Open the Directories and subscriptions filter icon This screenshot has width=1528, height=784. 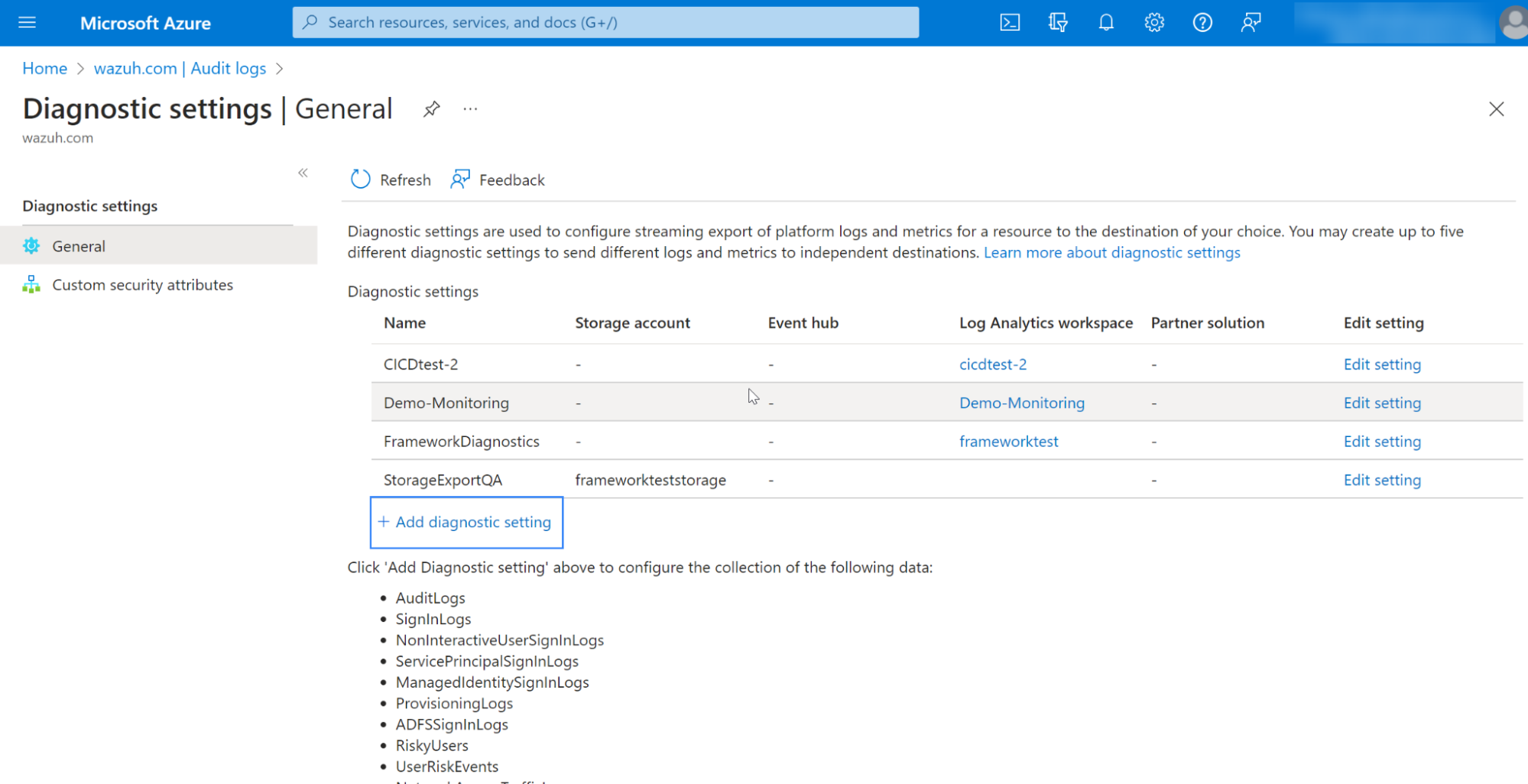coord(1058,22)
